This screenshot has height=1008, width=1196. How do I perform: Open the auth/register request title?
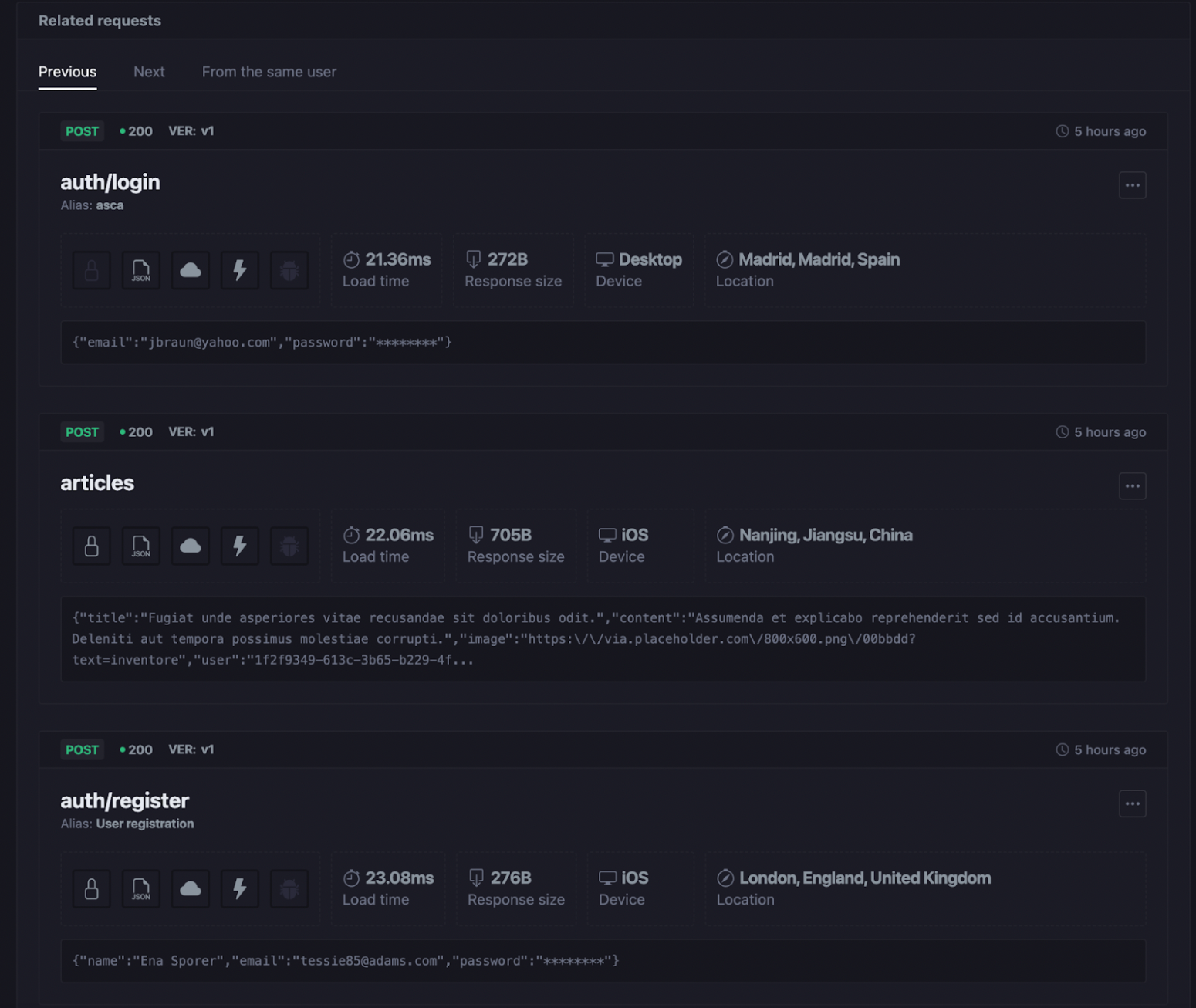[125, 801]
